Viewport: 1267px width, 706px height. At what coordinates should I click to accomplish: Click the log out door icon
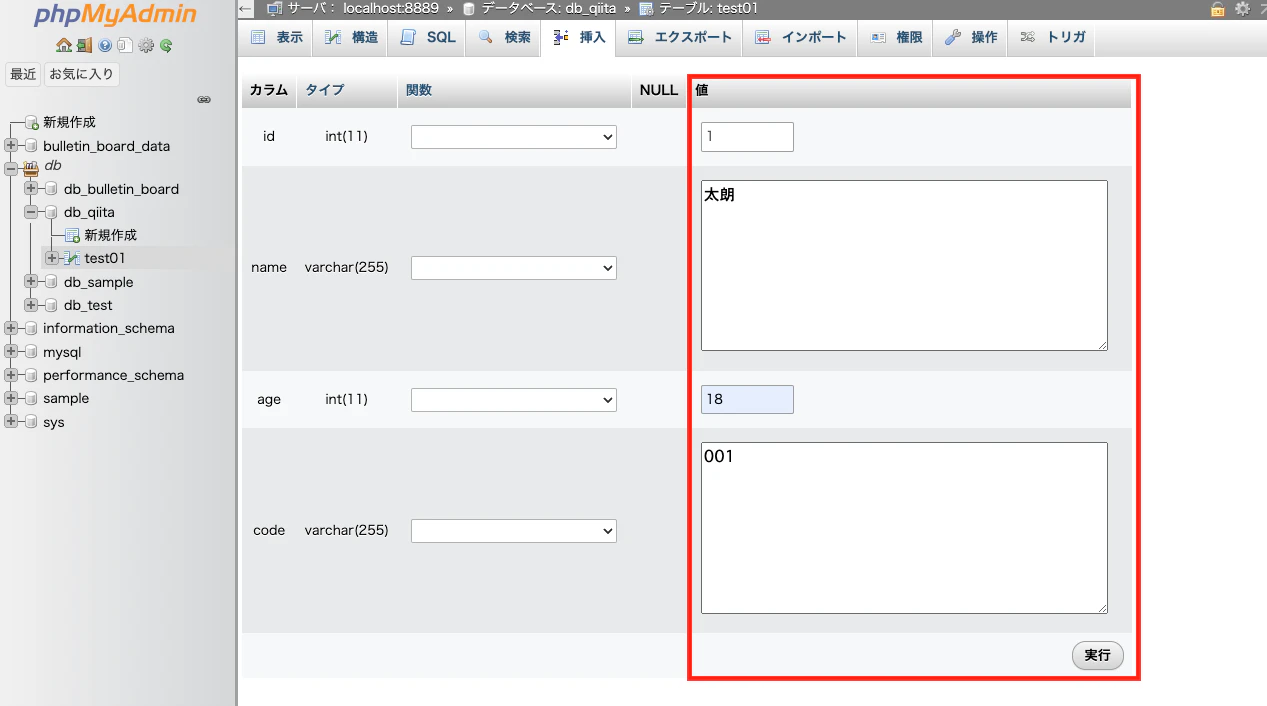(84, 46)
